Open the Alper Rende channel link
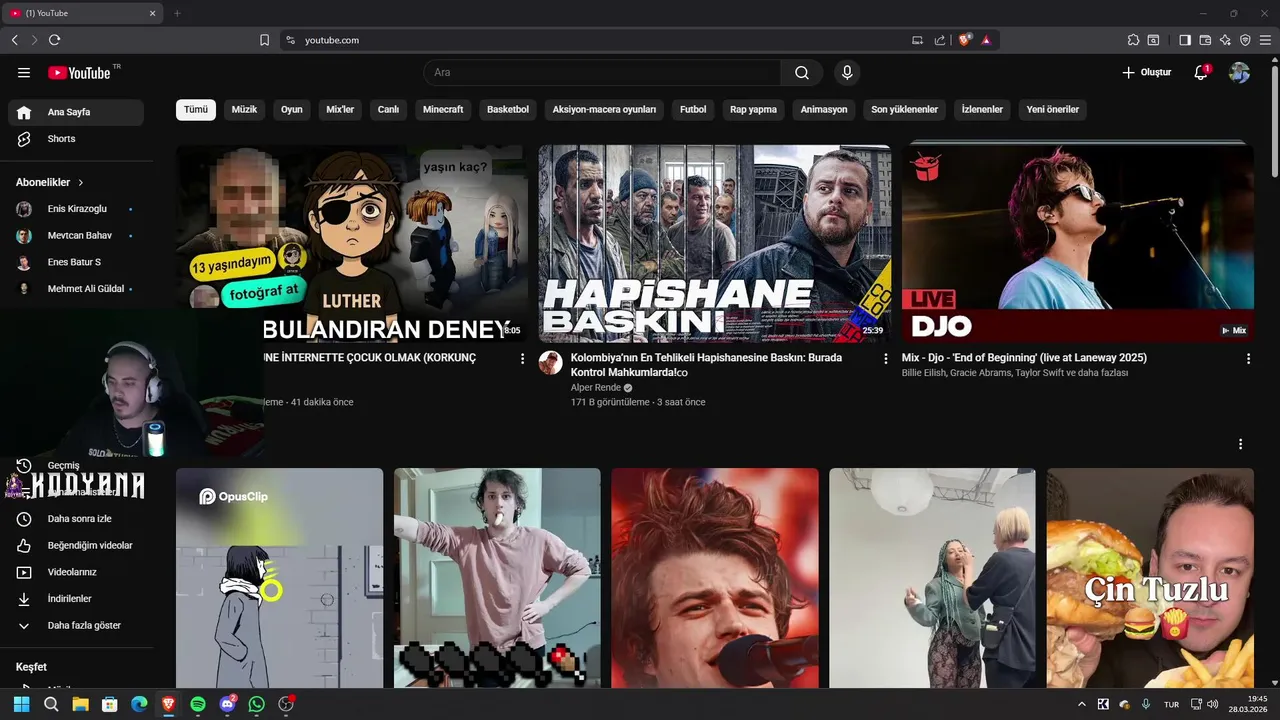 click(596, 388)
